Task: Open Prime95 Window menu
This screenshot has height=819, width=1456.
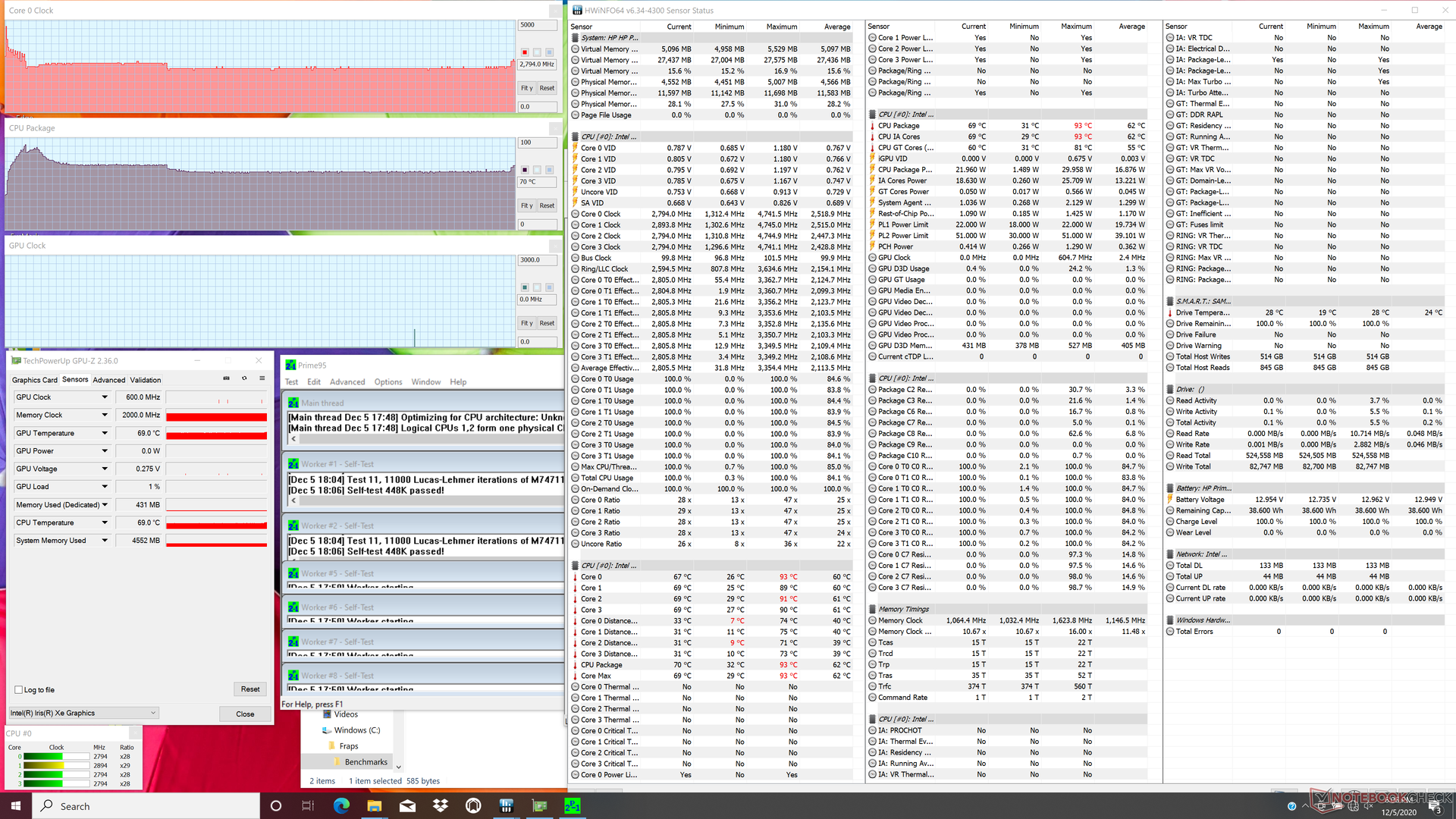Action: click(426, 382)
